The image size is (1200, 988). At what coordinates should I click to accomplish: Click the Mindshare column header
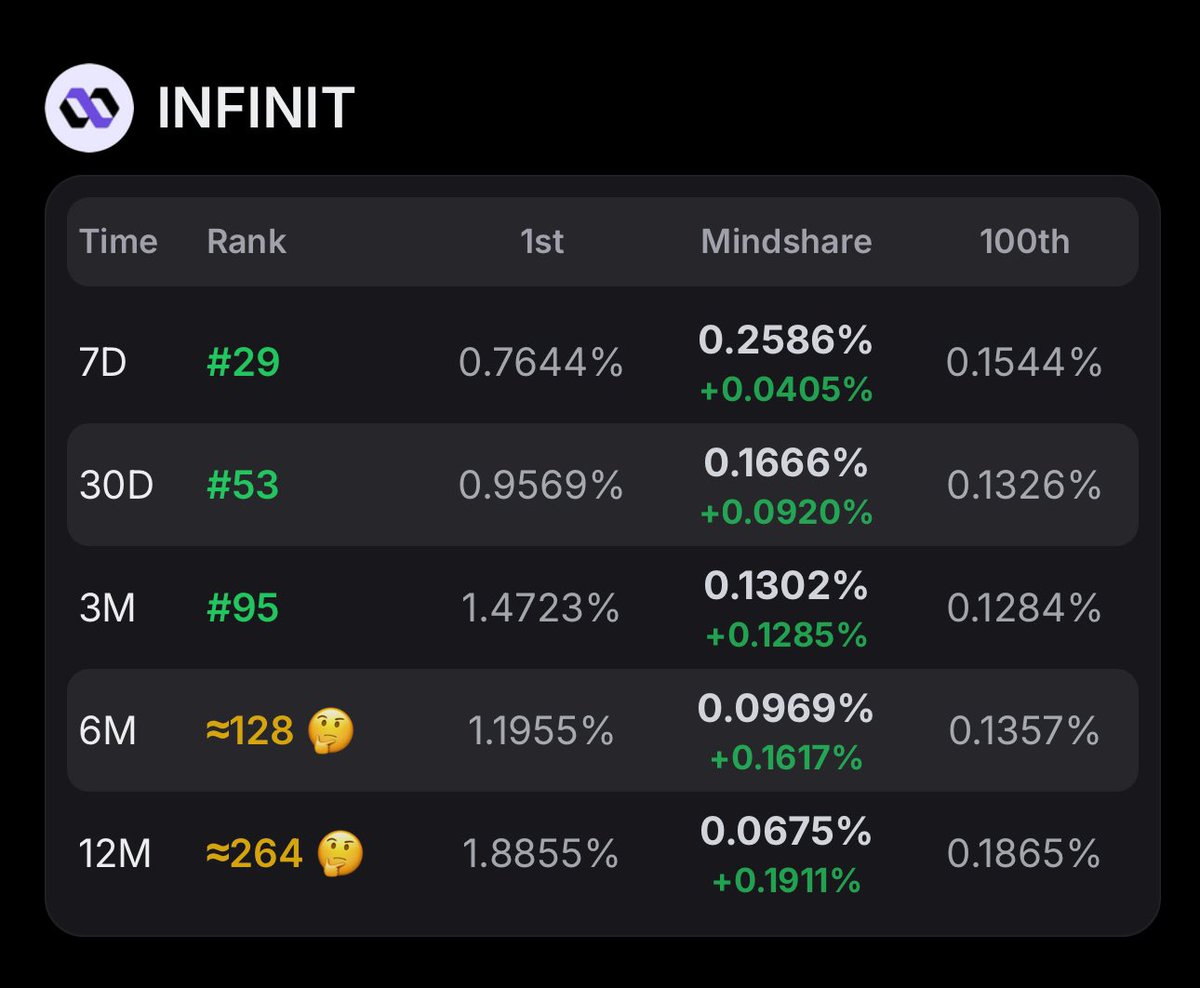[786, 241]
